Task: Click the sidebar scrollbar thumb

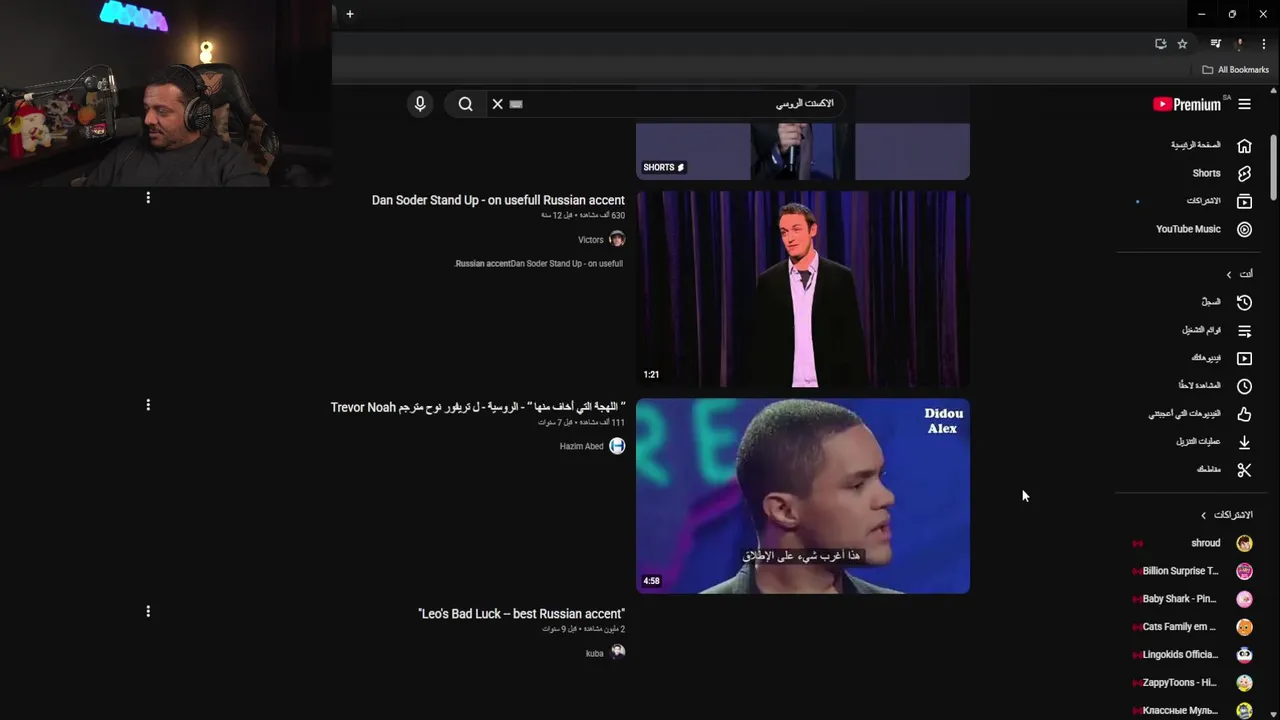Action: click(1273, 165)
